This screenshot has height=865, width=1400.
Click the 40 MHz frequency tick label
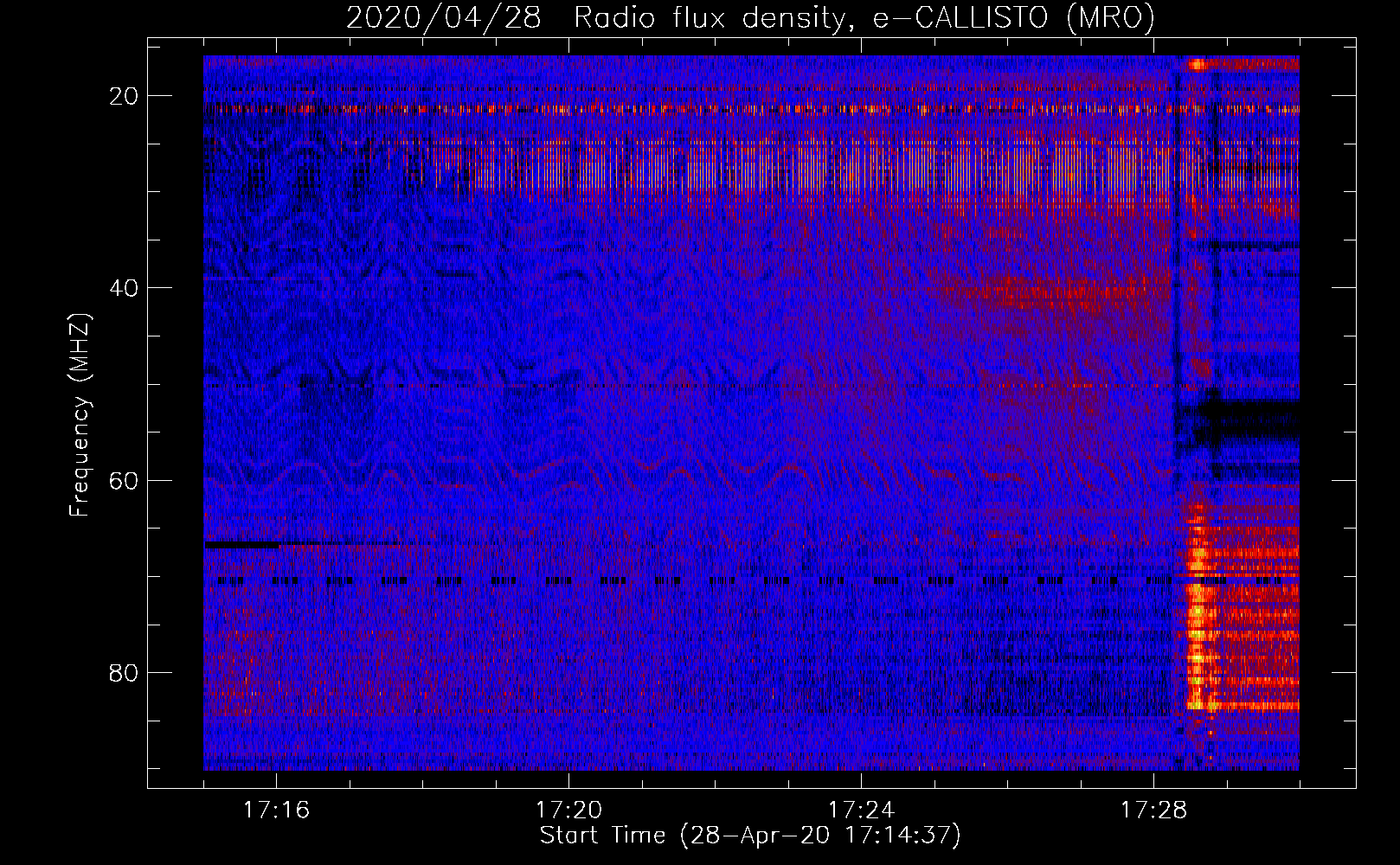[x=124, y=288]
